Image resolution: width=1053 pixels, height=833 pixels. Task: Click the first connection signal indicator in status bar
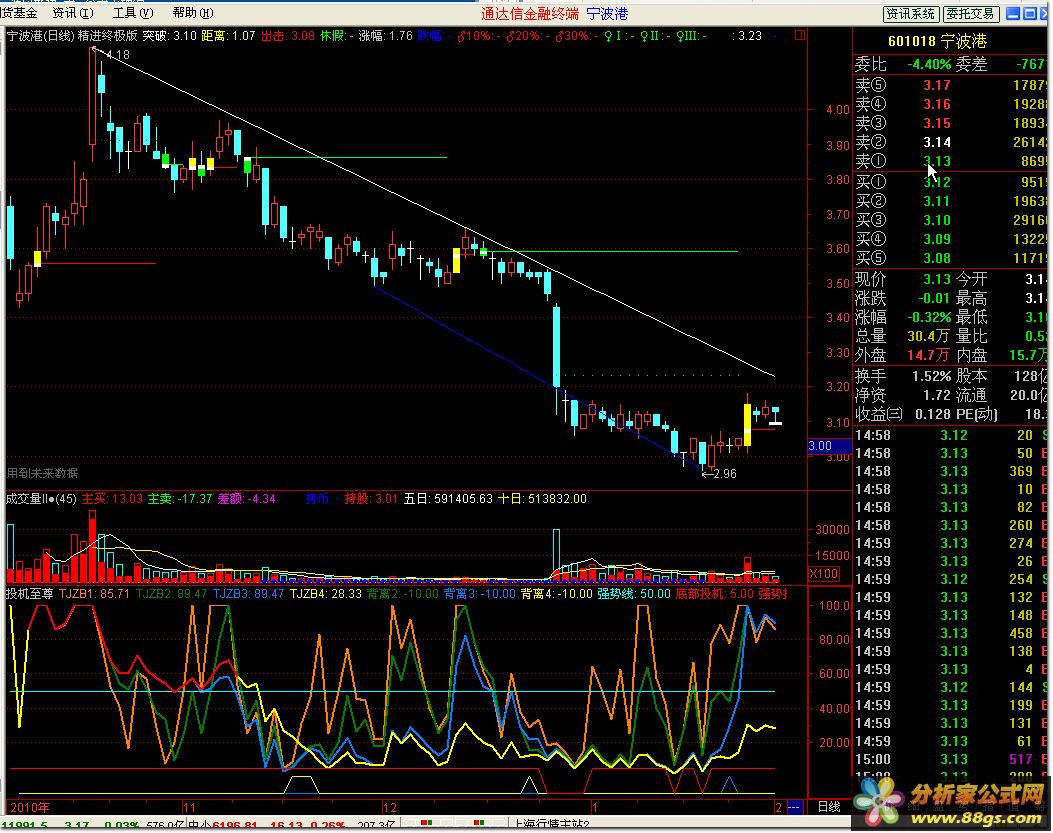426,823
